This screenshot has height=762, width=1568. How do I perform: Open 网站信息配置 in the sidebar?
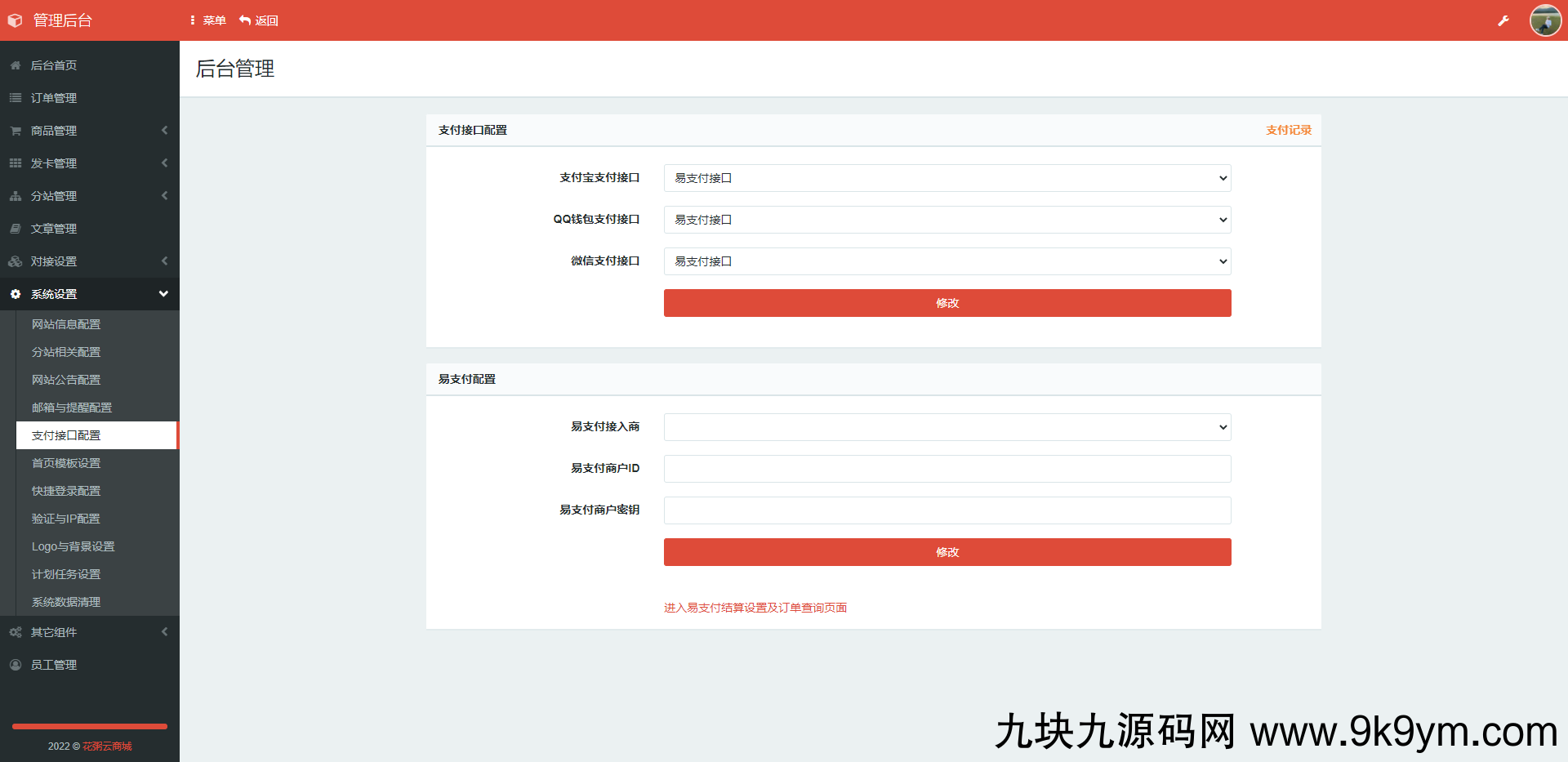[x=66, y=324]
